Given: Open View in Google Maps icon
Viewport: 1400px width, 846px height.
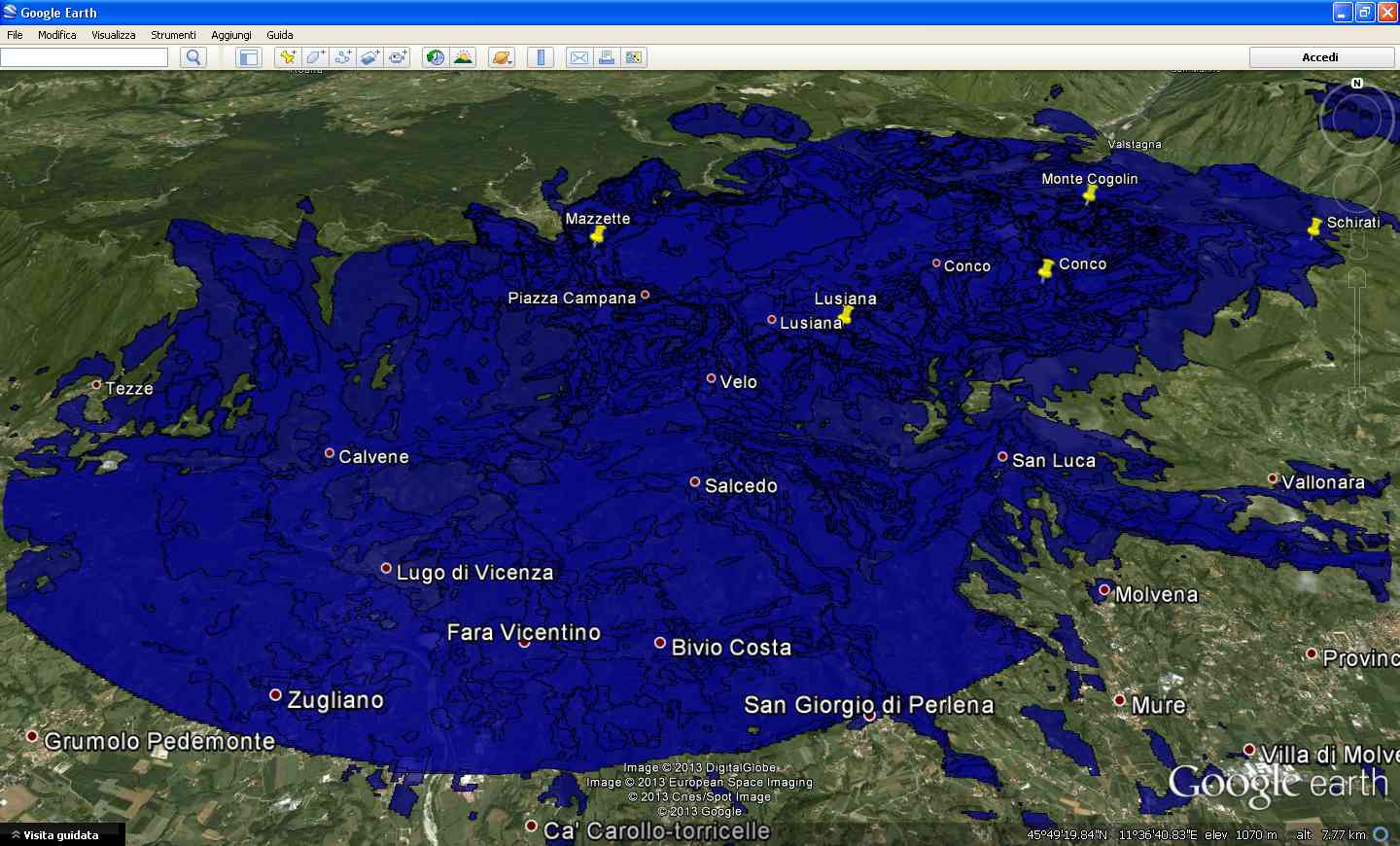Looking at the screenshot, I should (634, 57).
